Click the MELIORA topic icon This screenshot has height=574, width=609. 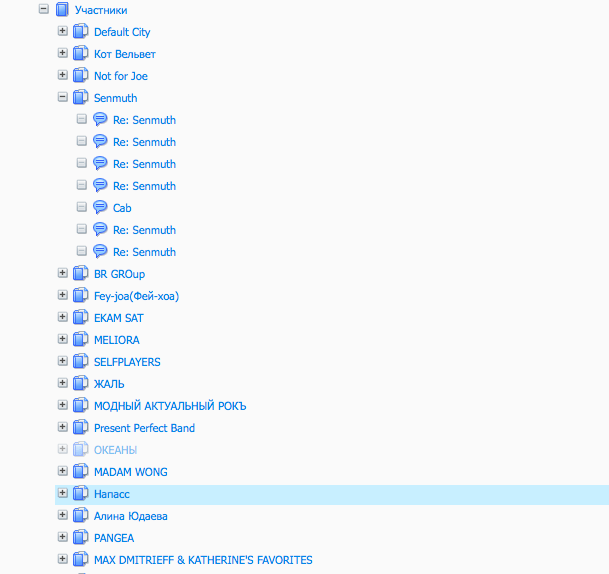(x=80, y=339)
